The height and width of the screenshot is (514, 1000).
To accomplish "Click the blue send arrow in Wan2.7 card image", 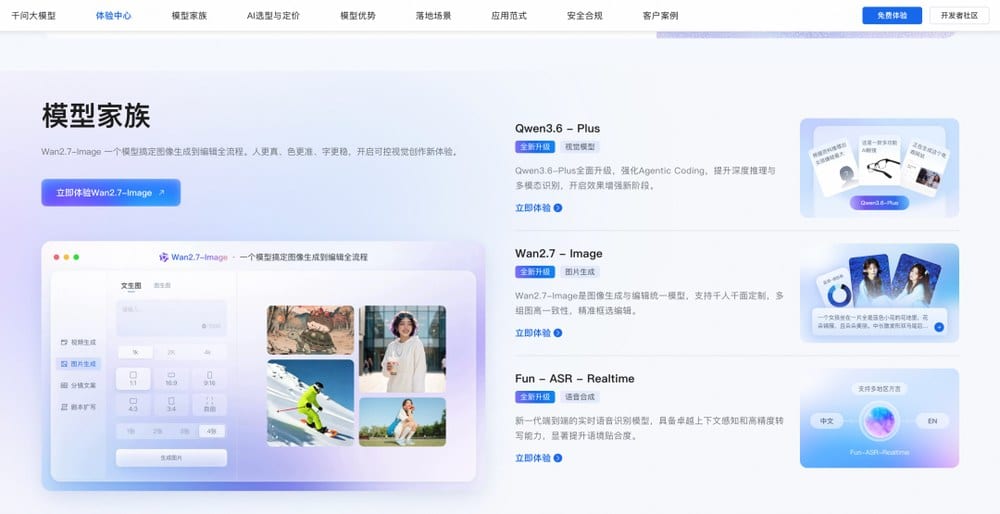I will pyautogui.click(x=939, y=327).
